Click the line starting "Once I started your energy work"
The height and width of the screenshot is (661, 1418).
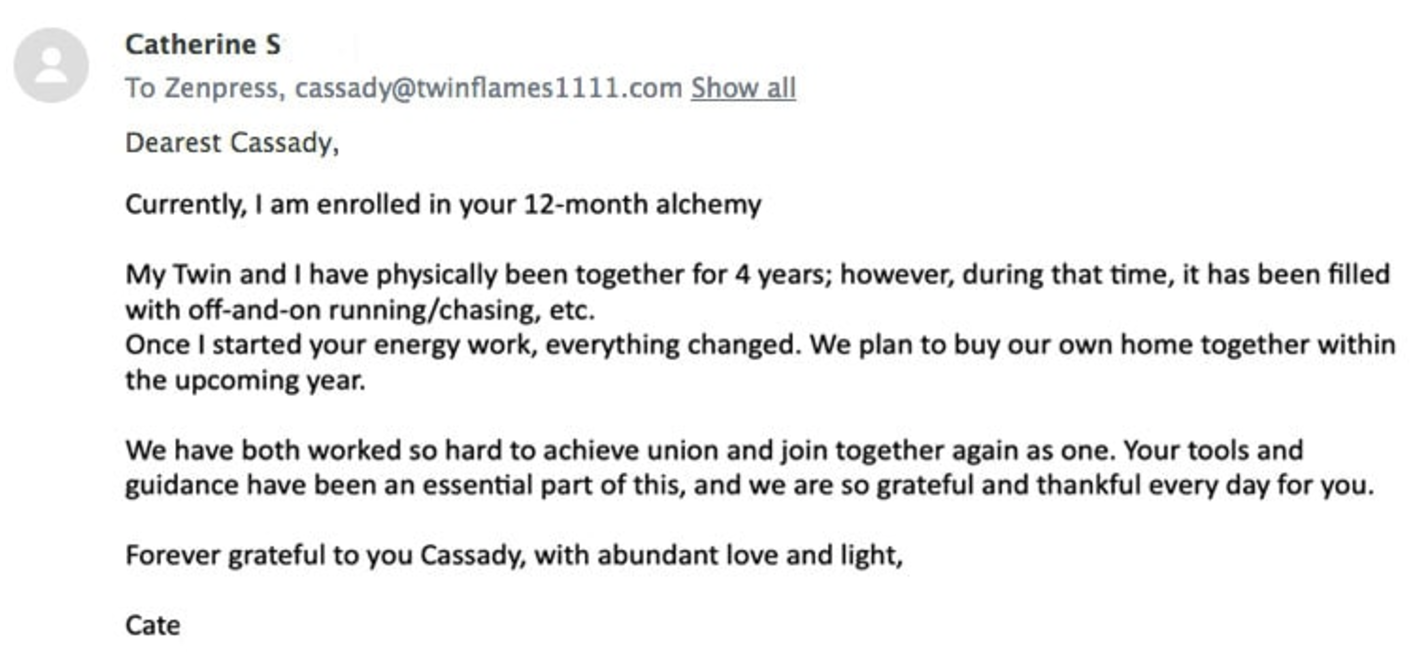pos(760,345)
